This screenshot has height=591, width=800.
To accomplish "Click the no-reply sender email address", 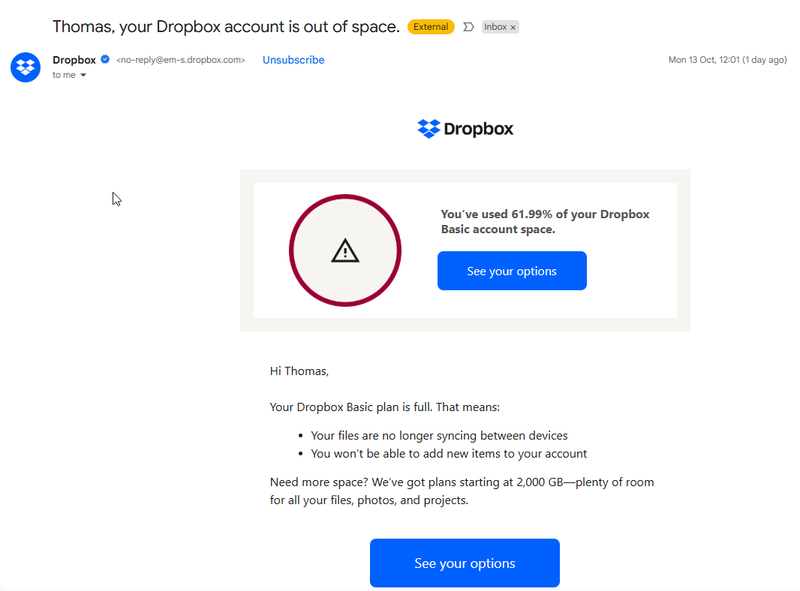I will point(180,60).
